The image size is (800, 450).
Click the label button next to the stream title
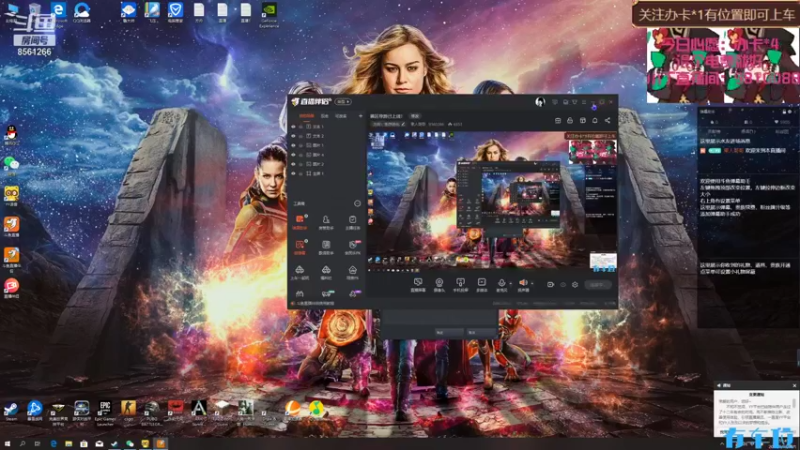point(415,116)
